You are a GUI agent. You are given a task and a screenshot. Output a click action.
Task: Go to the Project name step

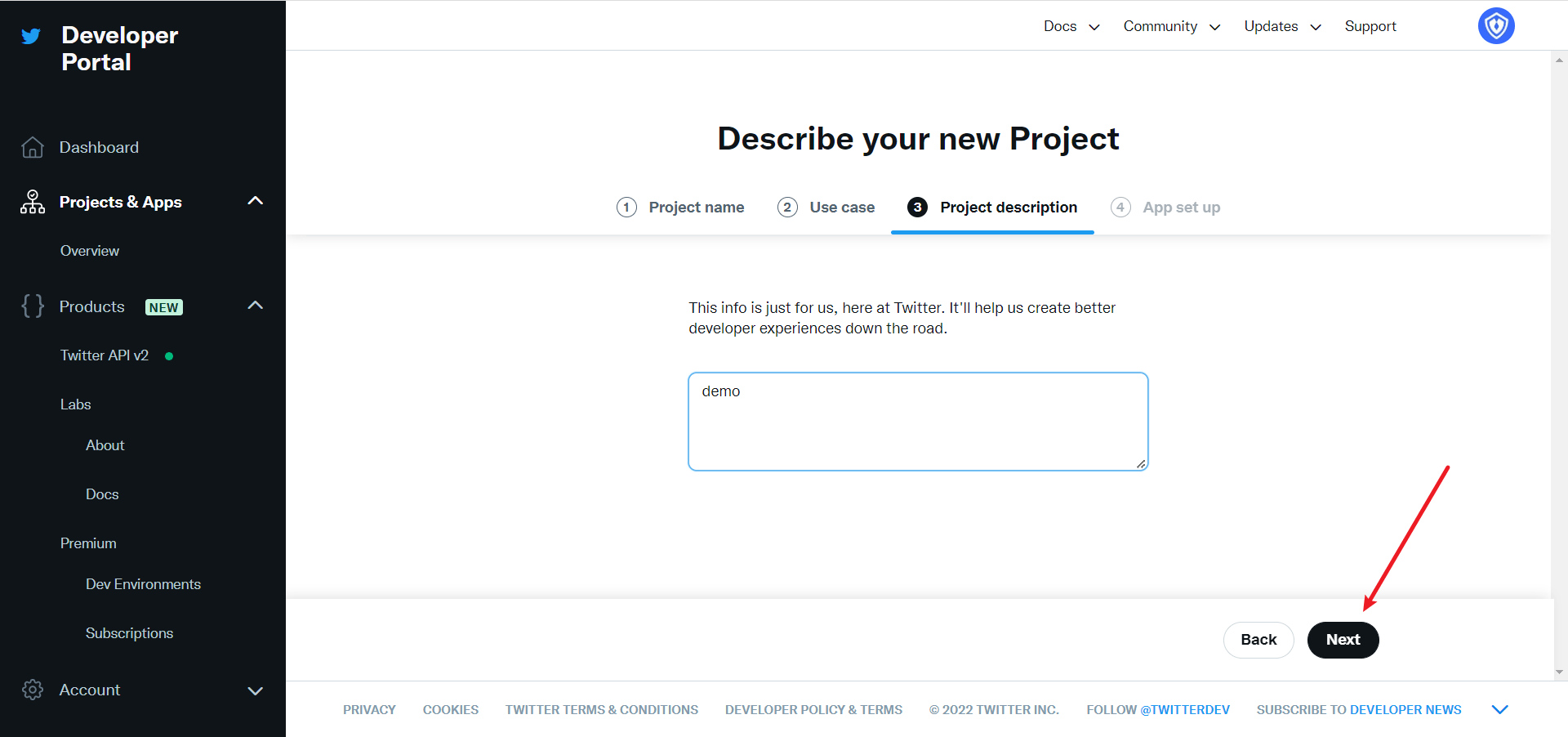click(696, 208)
